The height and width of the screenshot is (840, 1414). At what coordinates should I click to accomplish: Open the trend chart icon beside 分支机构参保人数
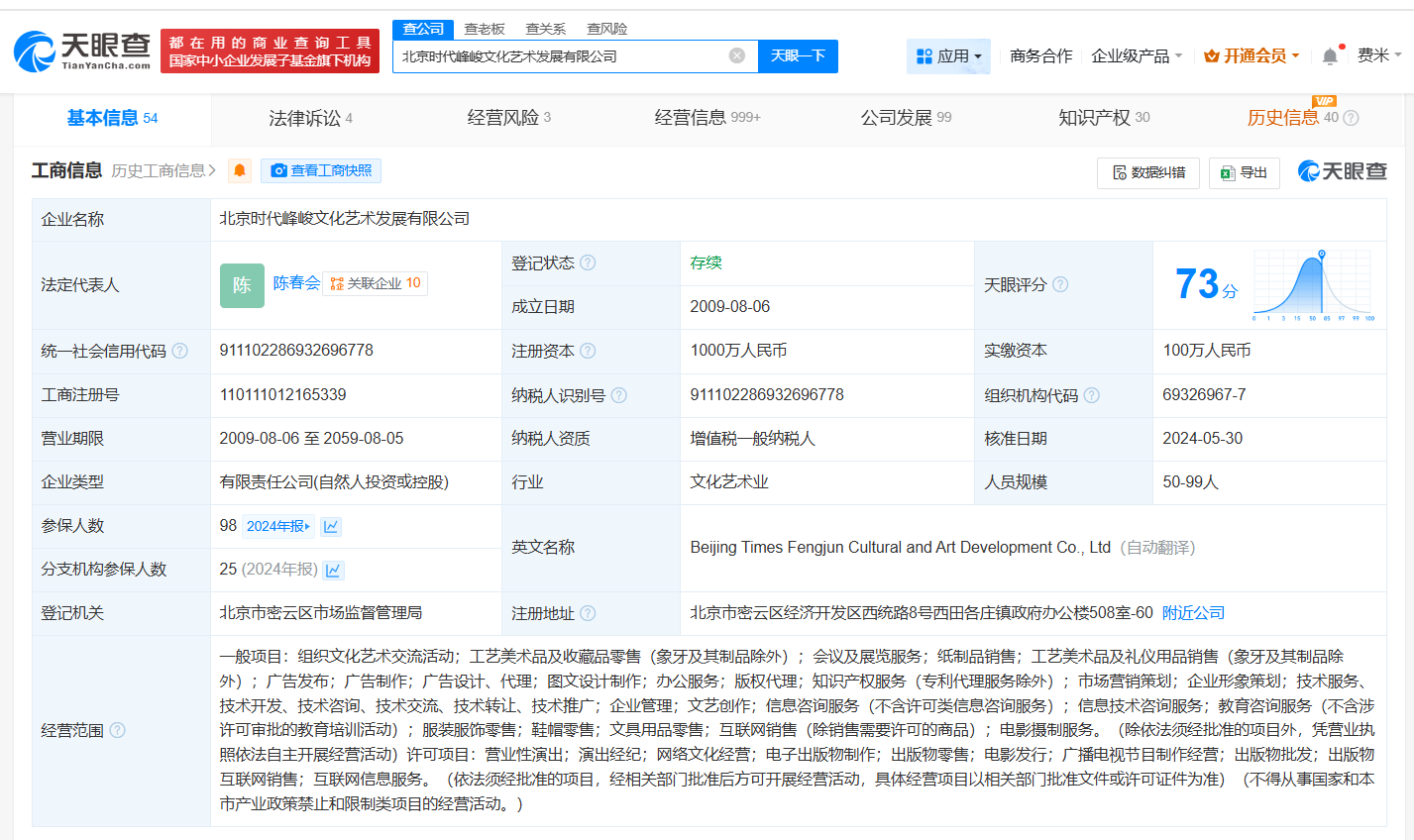pos(334,570)
